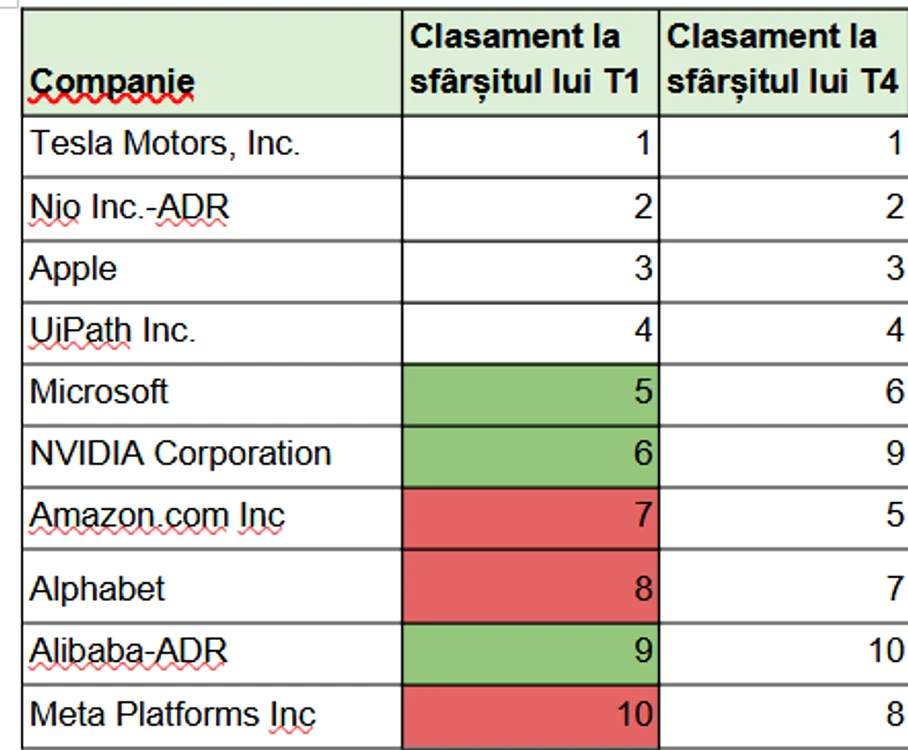Select the Tesla Motors, Inc. cell
Image resolution: width=908 pixels, height=750 pixels.
[212, 147]
